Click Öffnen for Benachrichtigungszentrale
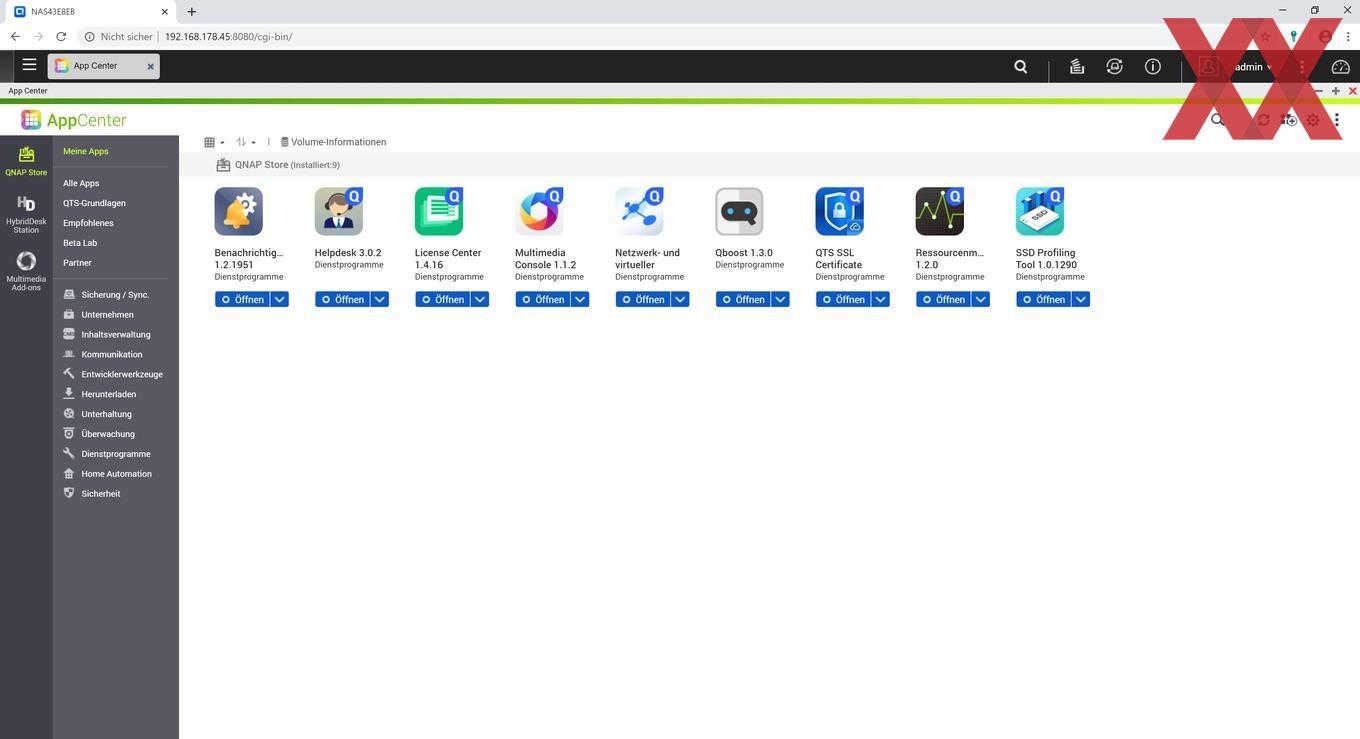1360x739 pixels. tap(242, 299)
